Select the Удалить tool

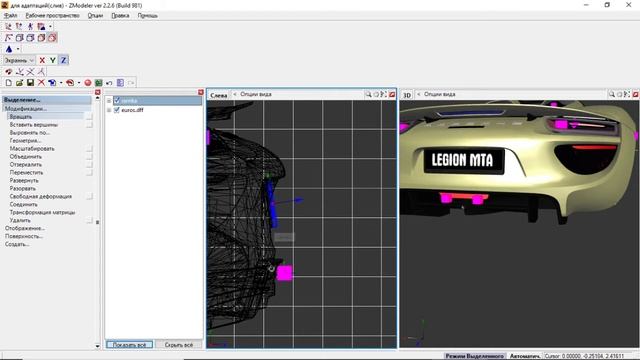click(20, 220)
